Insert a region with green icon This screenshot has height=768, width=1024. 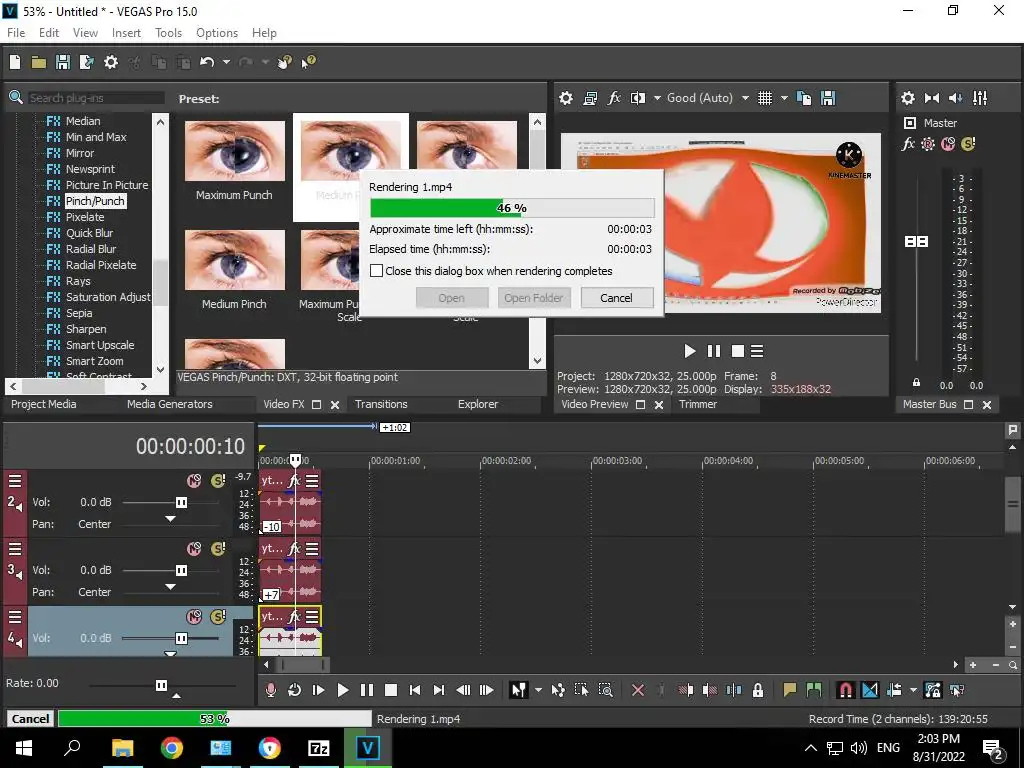point(814,690)
